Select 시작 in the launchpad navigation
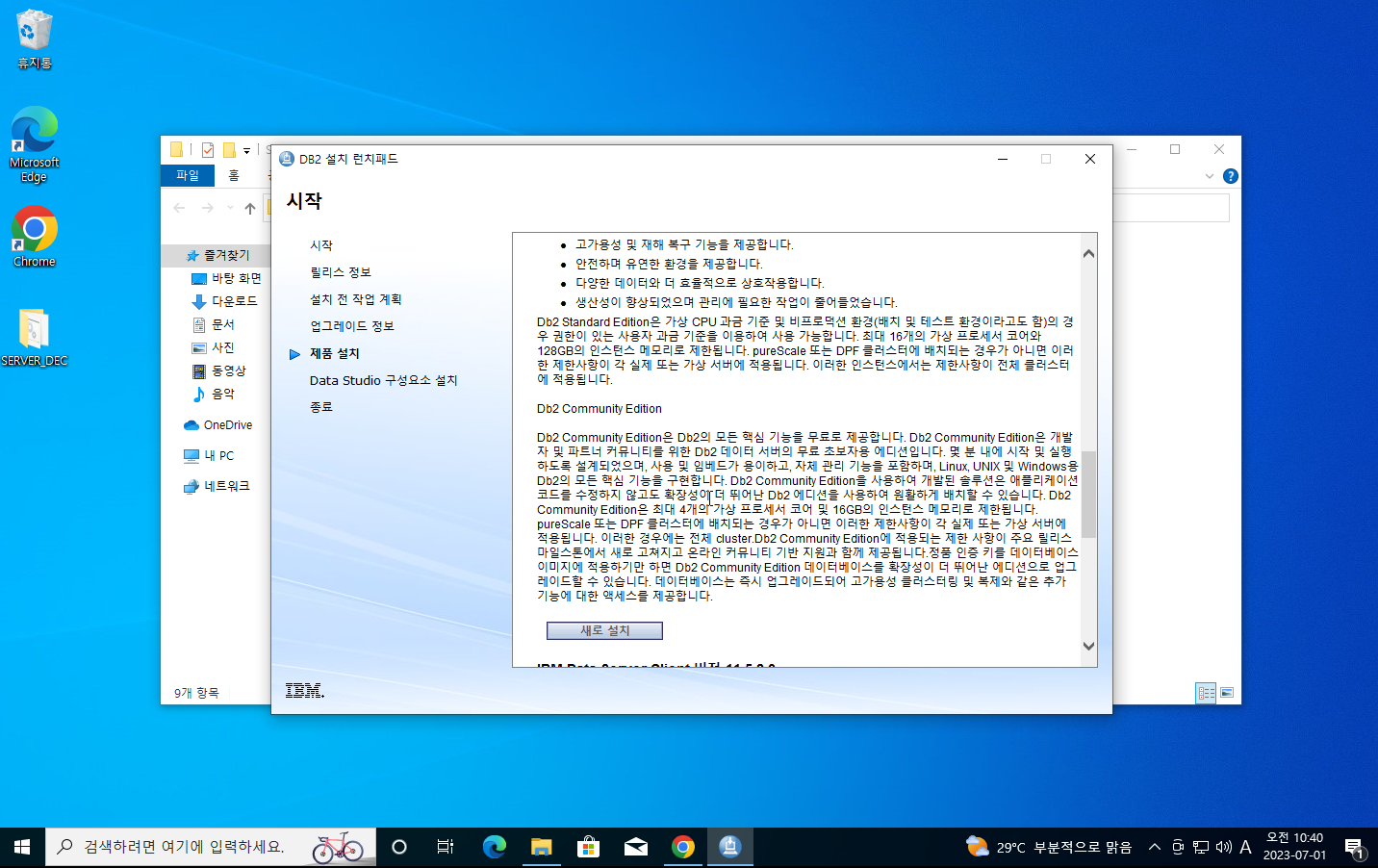The height and width of the screenshot is (868, 1378). 321,245
